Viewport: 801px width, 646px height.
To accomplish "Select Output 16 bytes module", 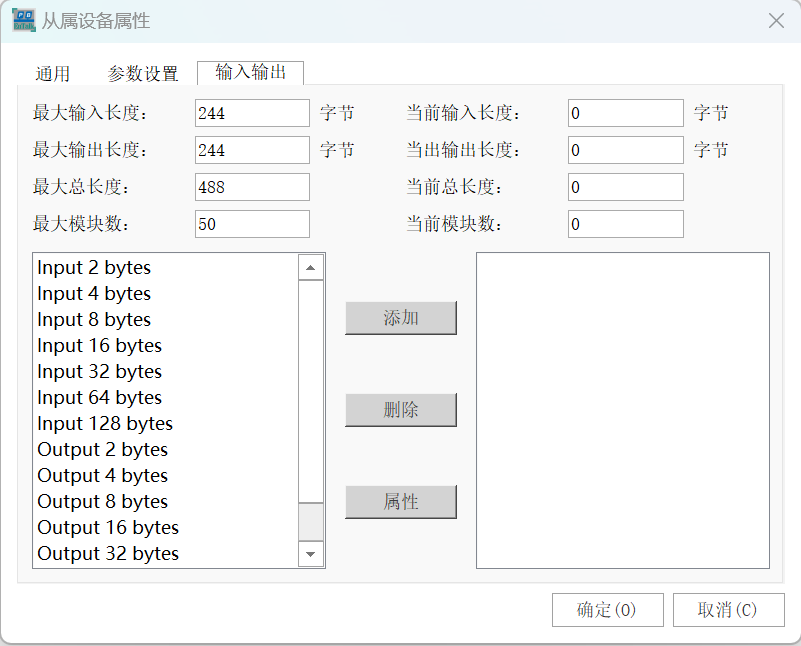I will point(108,528).
